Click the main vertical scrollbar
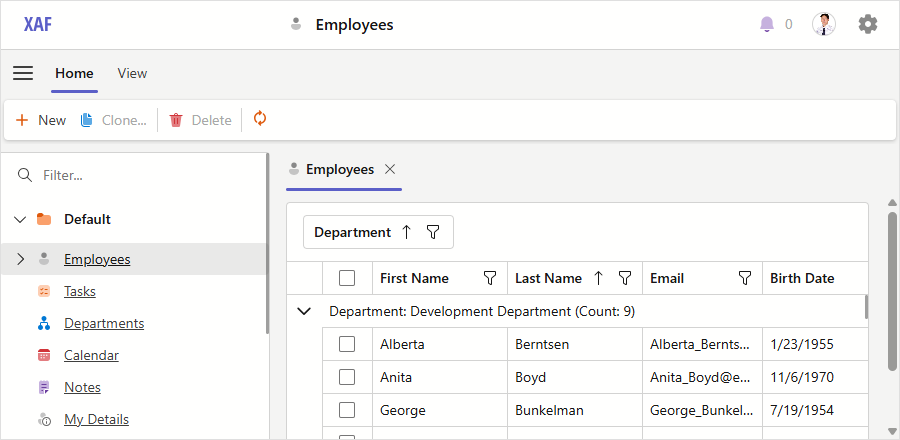Screen dimensions: 900x440 click(892, 290)
